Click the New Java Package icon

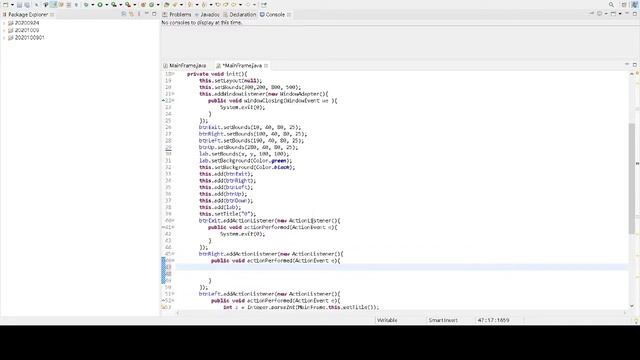143,5
